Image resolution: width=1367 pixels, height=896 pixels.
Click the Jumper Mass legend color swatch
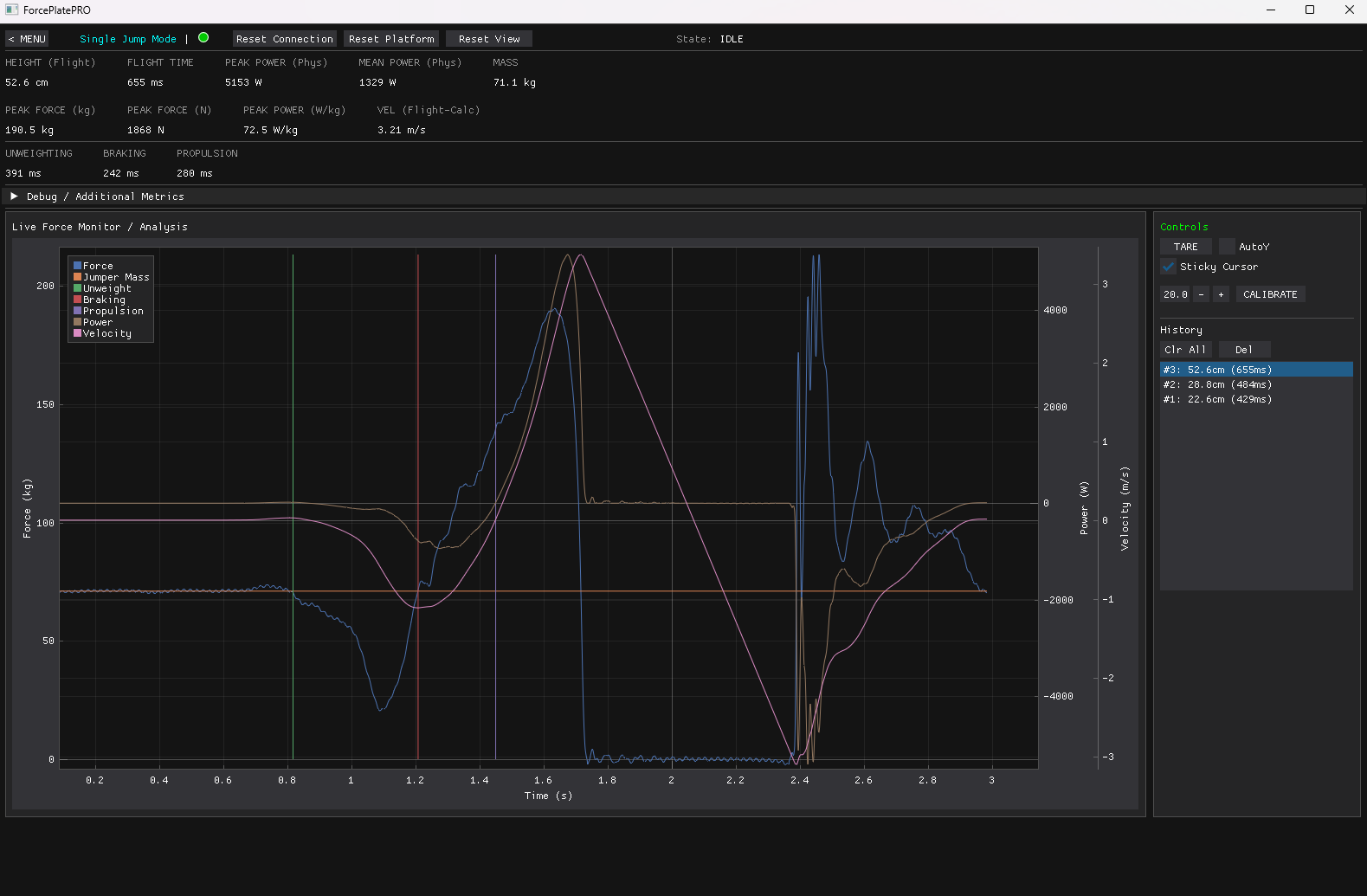coord(77,277)
